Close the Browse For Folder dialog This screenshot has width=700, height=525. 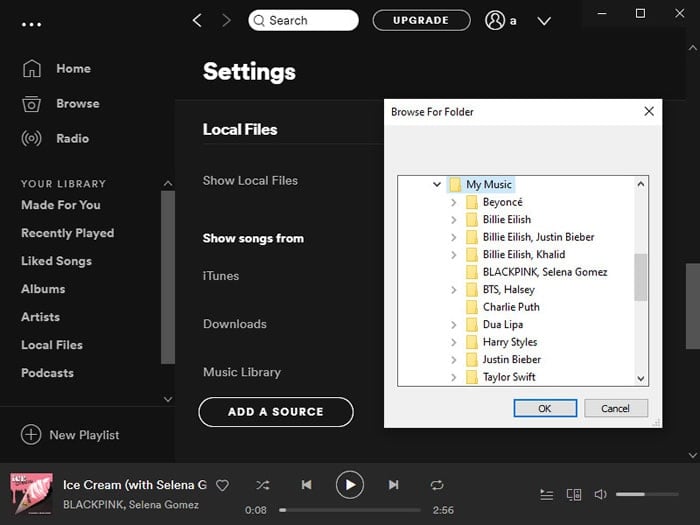tap(649, 111)
